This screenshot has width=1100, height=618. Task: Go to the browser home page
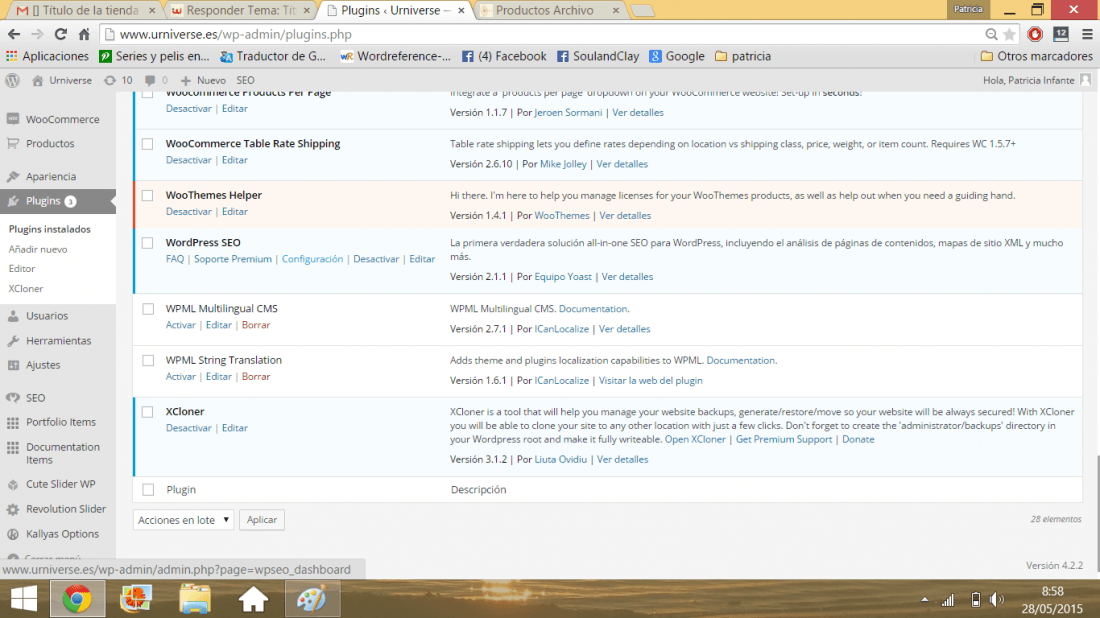84,34
